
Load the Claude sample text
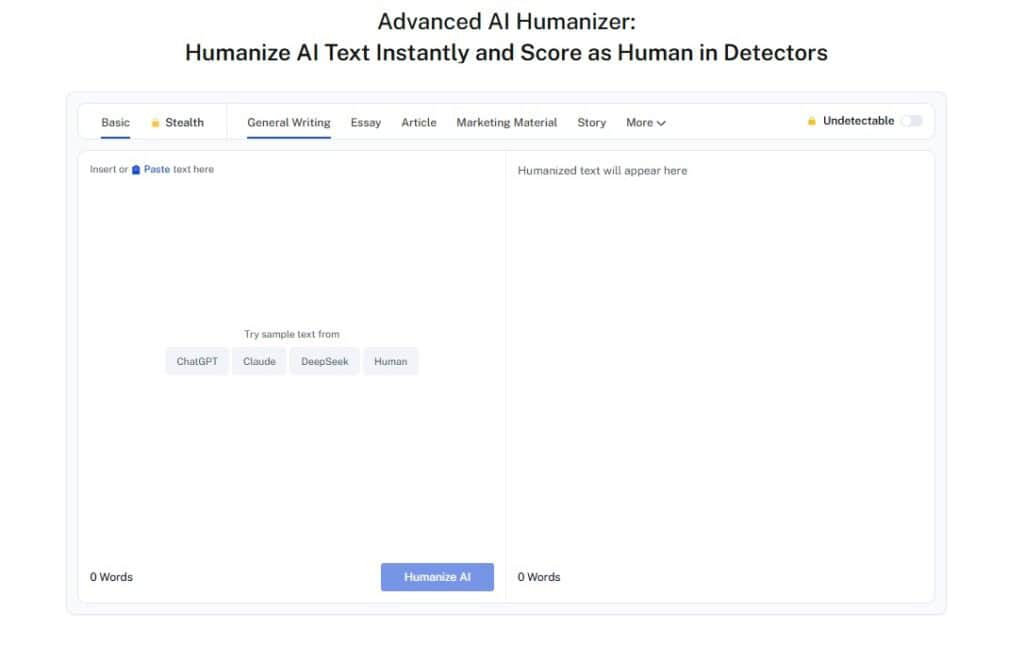coord(259,361)
